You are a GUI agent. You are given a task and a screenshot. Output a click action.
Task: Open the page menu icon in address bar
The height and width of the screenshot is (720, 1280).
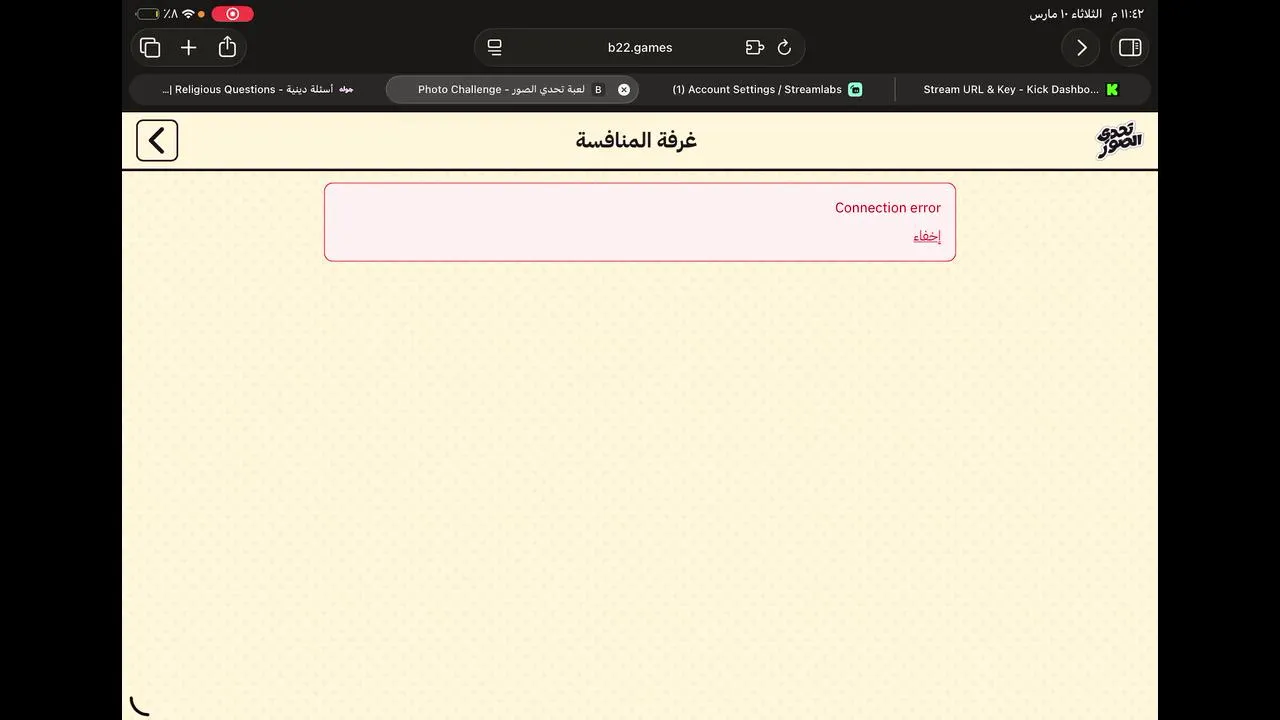pyautogui.click(x=494, y=47)
